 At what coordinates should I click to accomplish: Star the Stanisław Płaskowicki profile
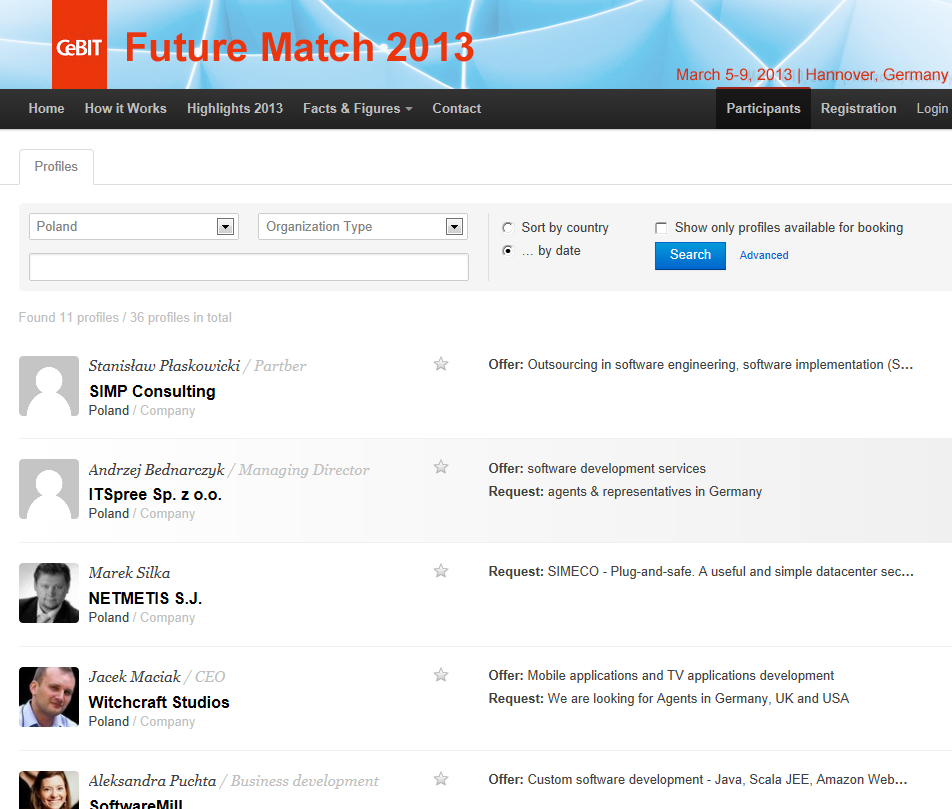pos(441,364)
